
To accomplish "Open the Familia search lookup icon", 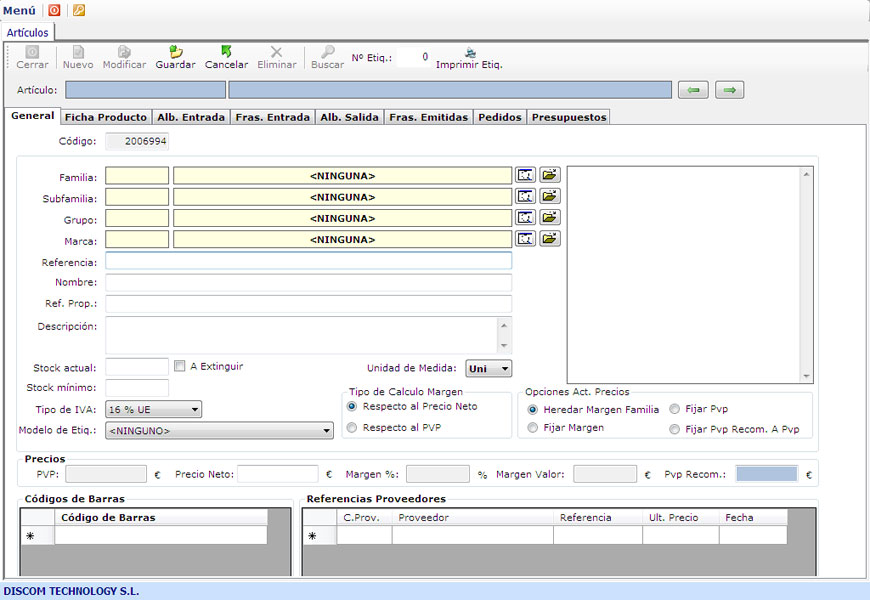I will (526, 175).
